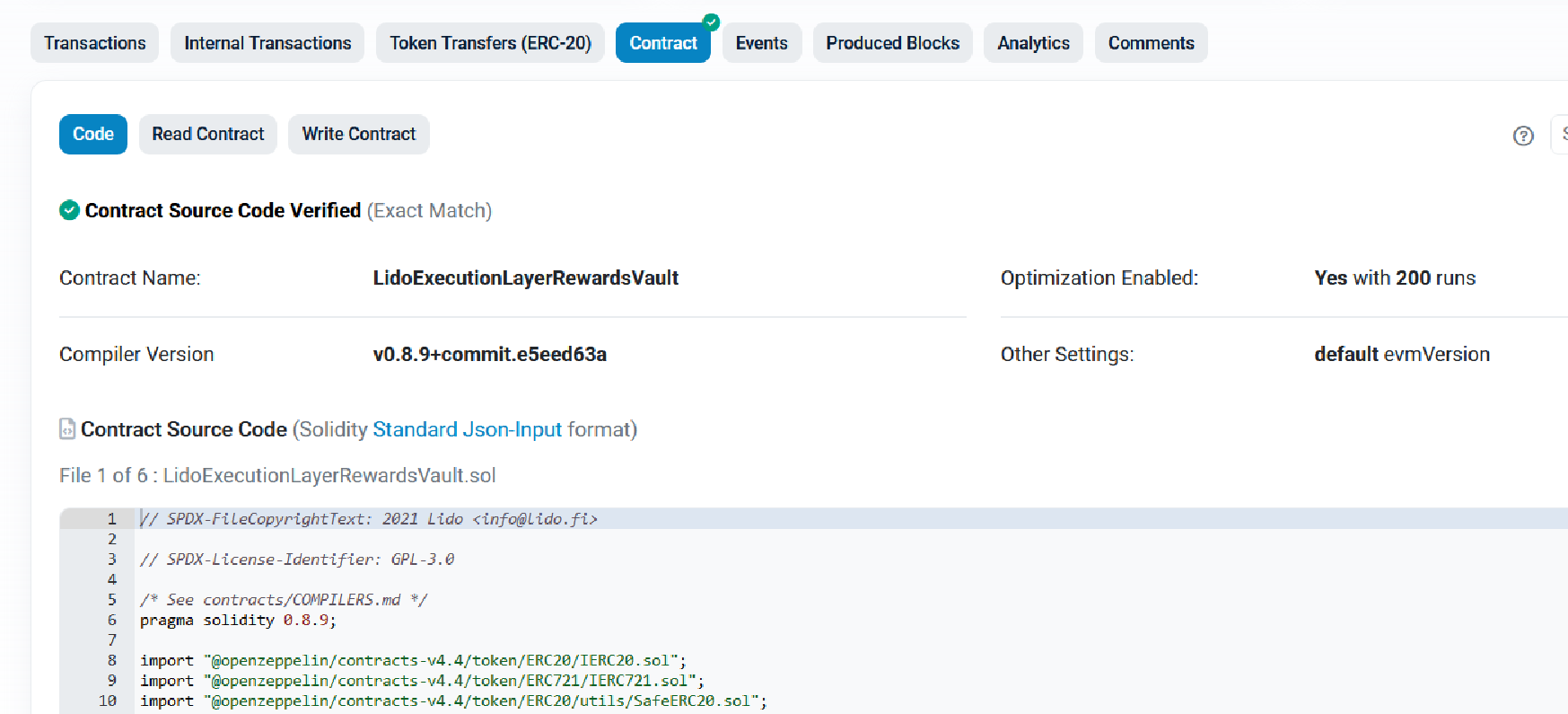The height and width of the screenshot is (714, 1568).
Task: Click code line 1 SPDX-FileCopyrightText comment
Action: 369,519
